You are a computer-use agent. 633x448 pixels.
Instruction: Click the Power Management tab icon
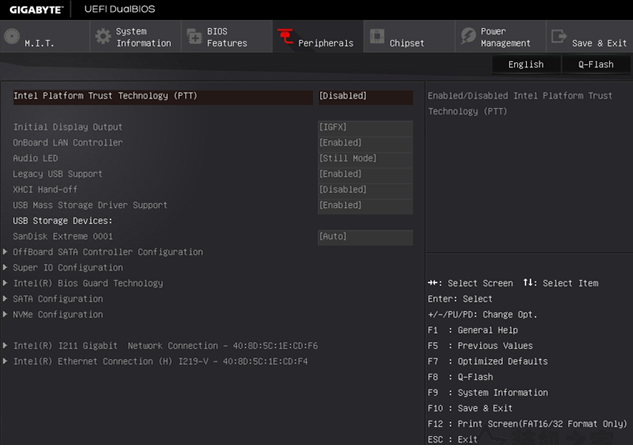click(467, 36)
